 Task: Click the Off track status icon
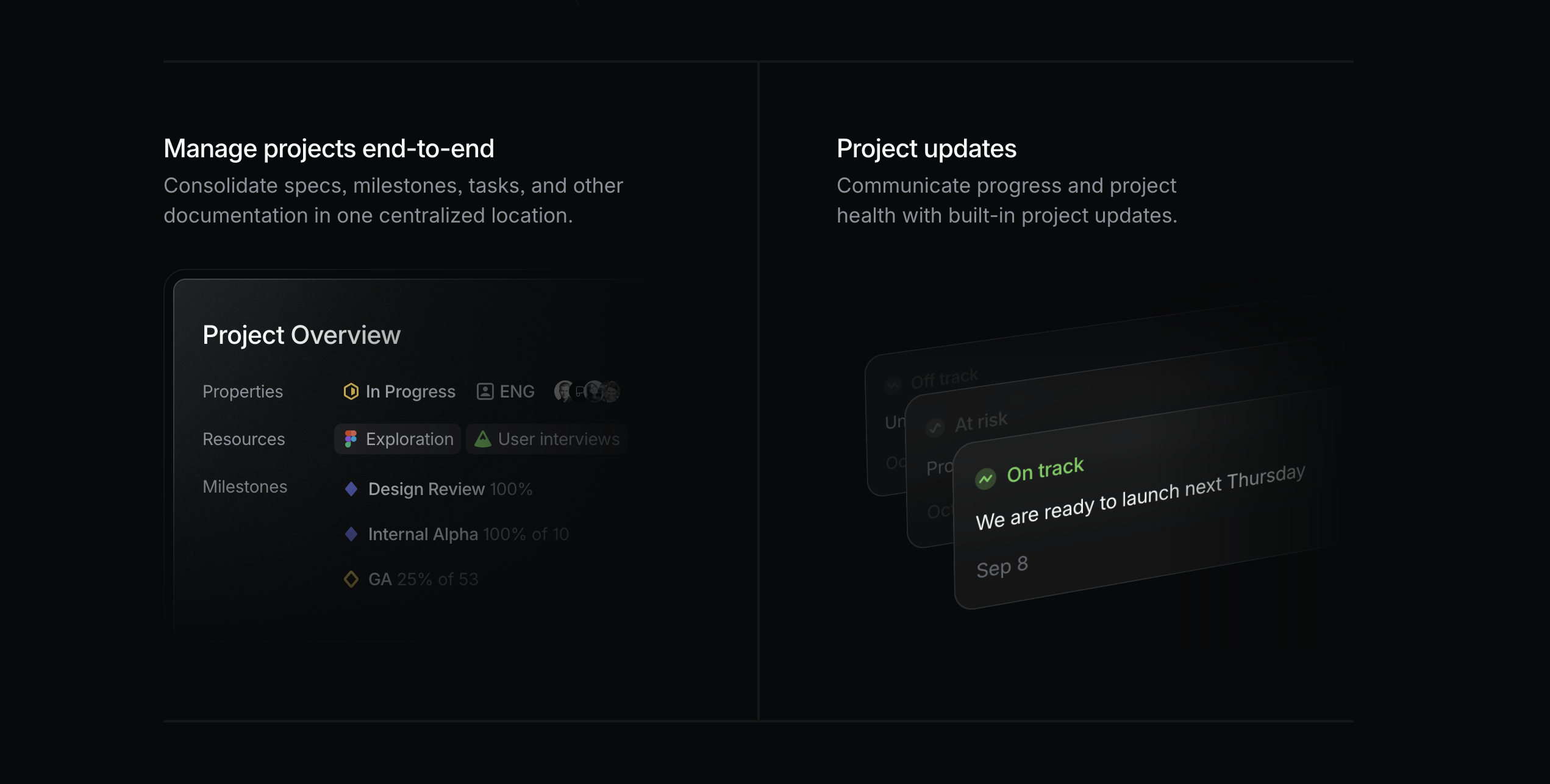coord(893,385)
